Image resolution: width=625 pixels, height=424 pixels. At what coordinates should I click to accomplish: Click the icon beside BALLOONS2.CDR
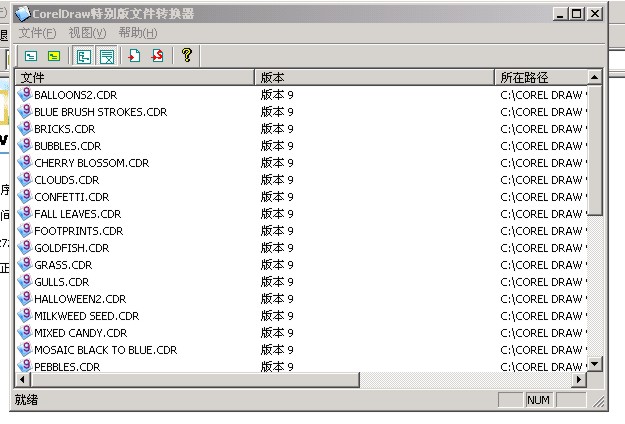25,94
